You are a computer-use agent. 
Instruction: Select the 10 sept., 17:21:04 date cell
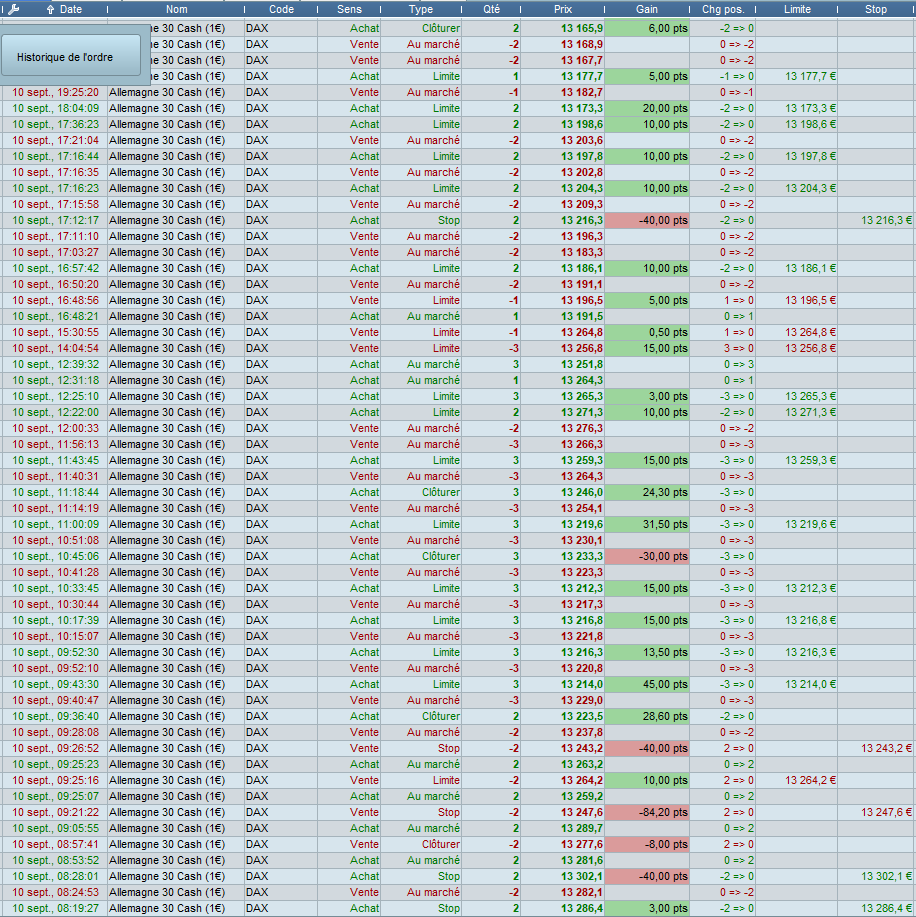coord(56,140)
